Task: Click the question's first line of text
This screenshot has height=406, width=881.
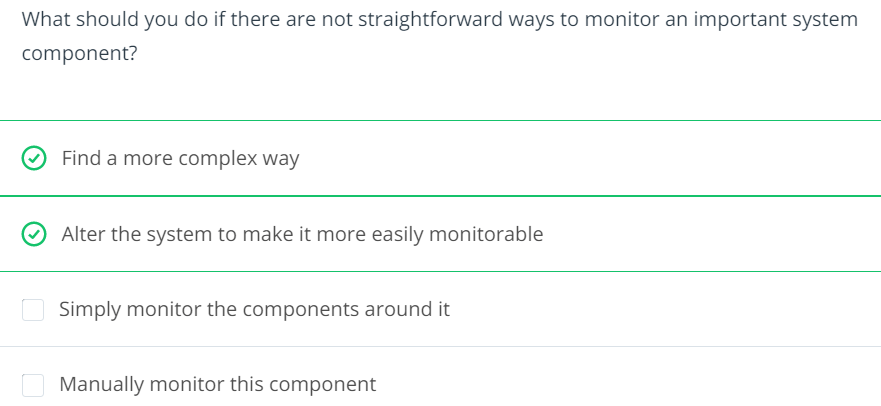Action: [x=439, y=20]
